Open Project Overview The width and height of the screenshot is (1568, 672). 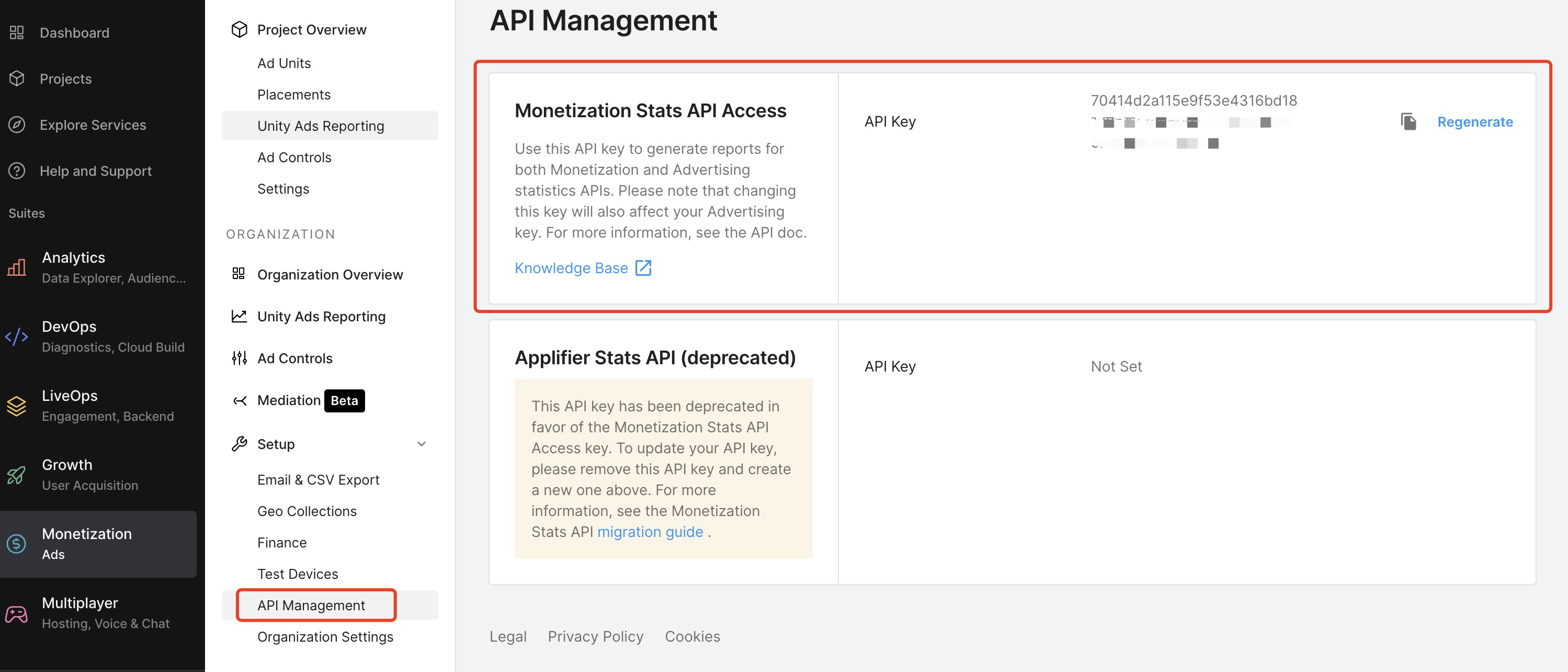click(x=312, y=29)
